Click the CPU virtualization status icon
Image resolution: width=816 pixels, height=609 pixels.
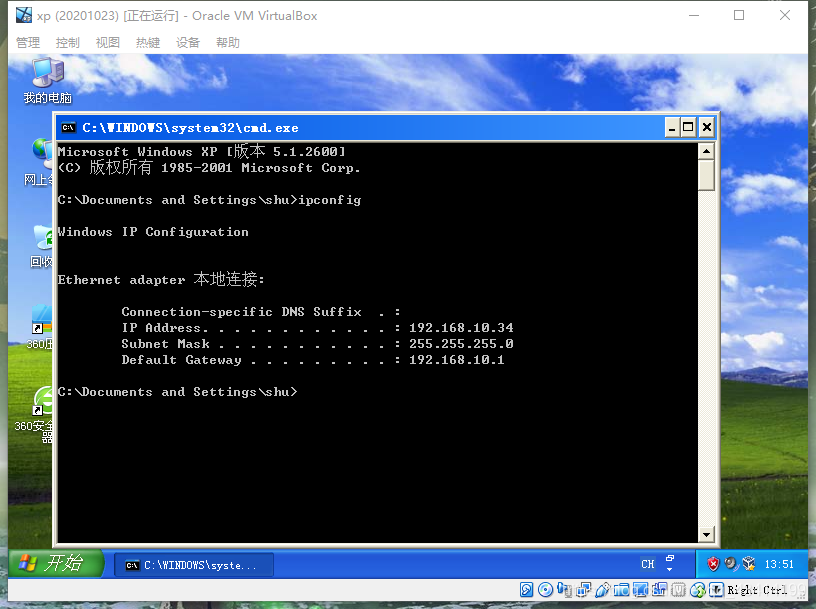point(678,589)
